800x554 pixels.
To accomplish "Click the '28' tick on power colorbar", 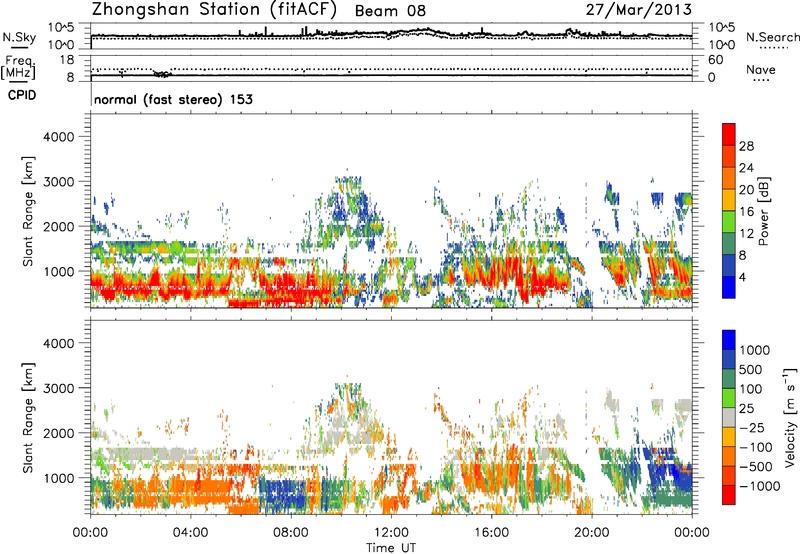I will [x=746, y=146].
